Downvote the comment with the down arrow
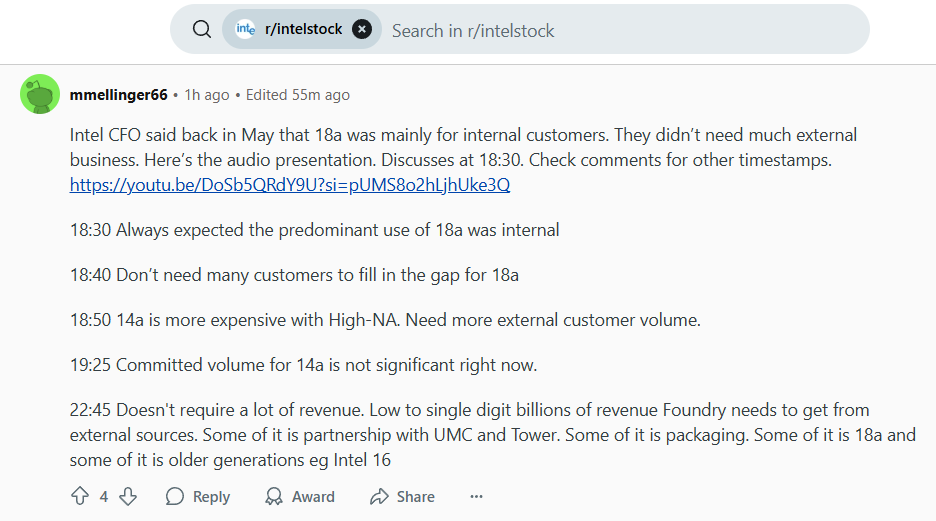Viewport: 936px width, 521px height. (128, 496)
